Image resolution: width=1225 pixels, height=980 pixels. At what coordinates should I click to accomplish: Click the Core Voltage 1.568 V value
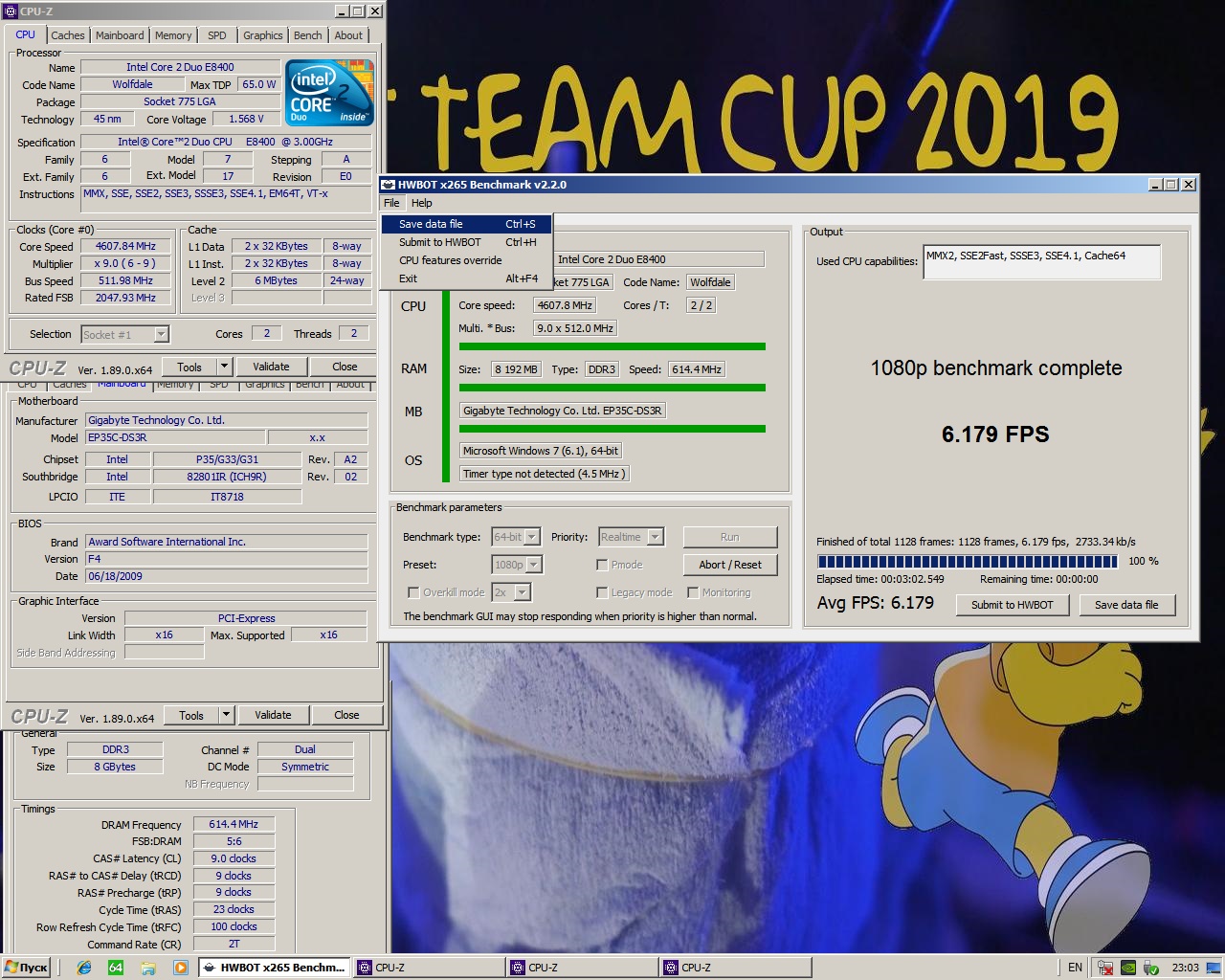pos(248,119)
